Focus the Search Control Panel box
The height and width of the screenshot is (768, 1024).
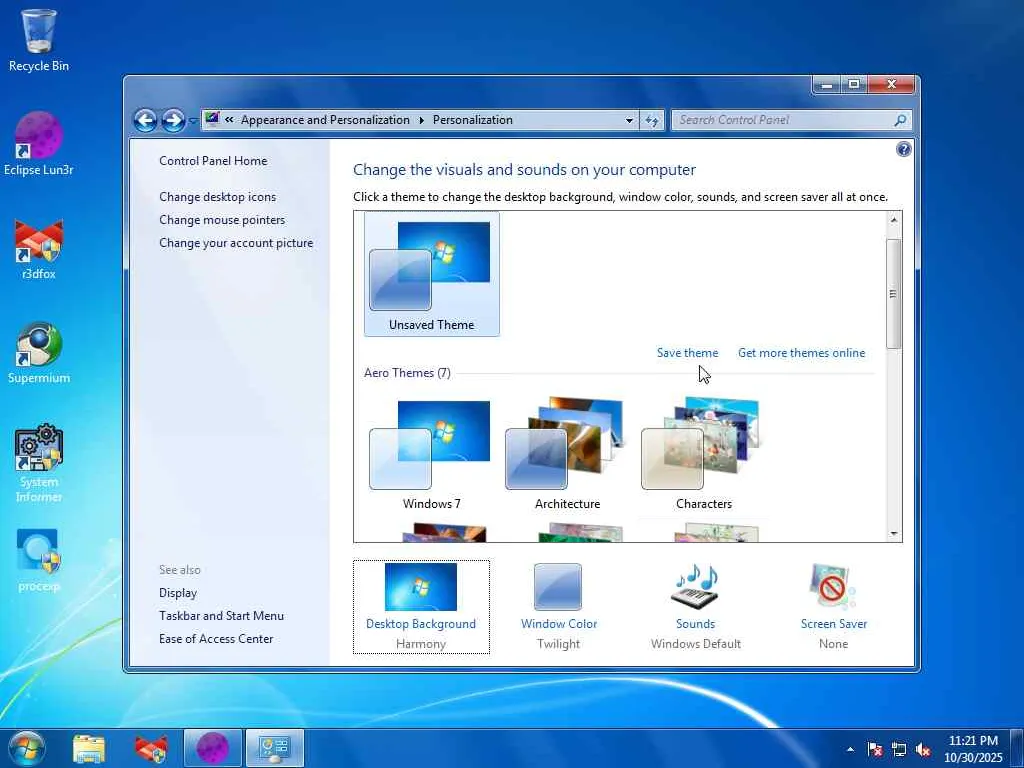click(783, 120)
